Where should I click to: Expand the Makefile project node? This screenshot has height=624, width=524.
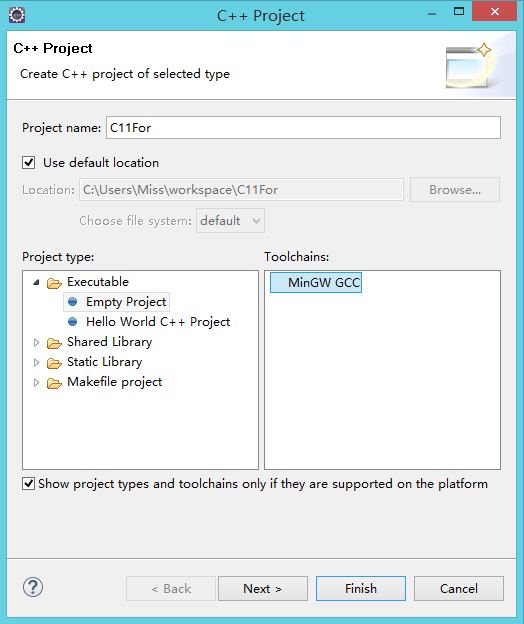click(x=36, y=382)
